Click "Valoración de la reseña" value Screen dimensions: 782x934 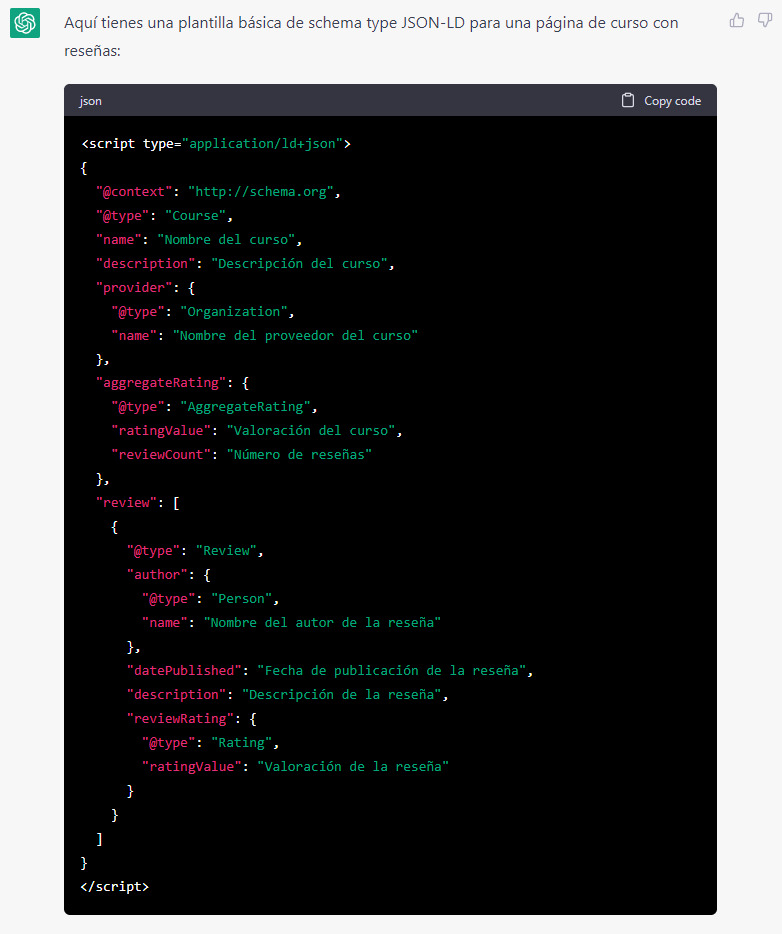coord(353,767)
